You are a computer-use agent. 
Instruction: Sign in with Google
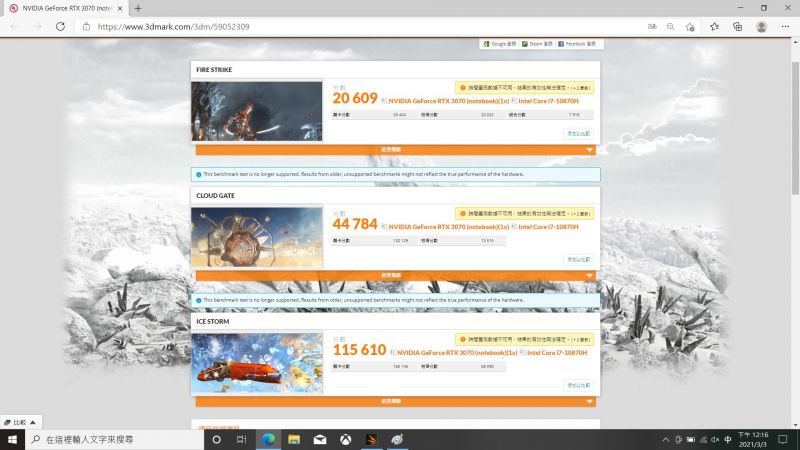pos(499,44)
